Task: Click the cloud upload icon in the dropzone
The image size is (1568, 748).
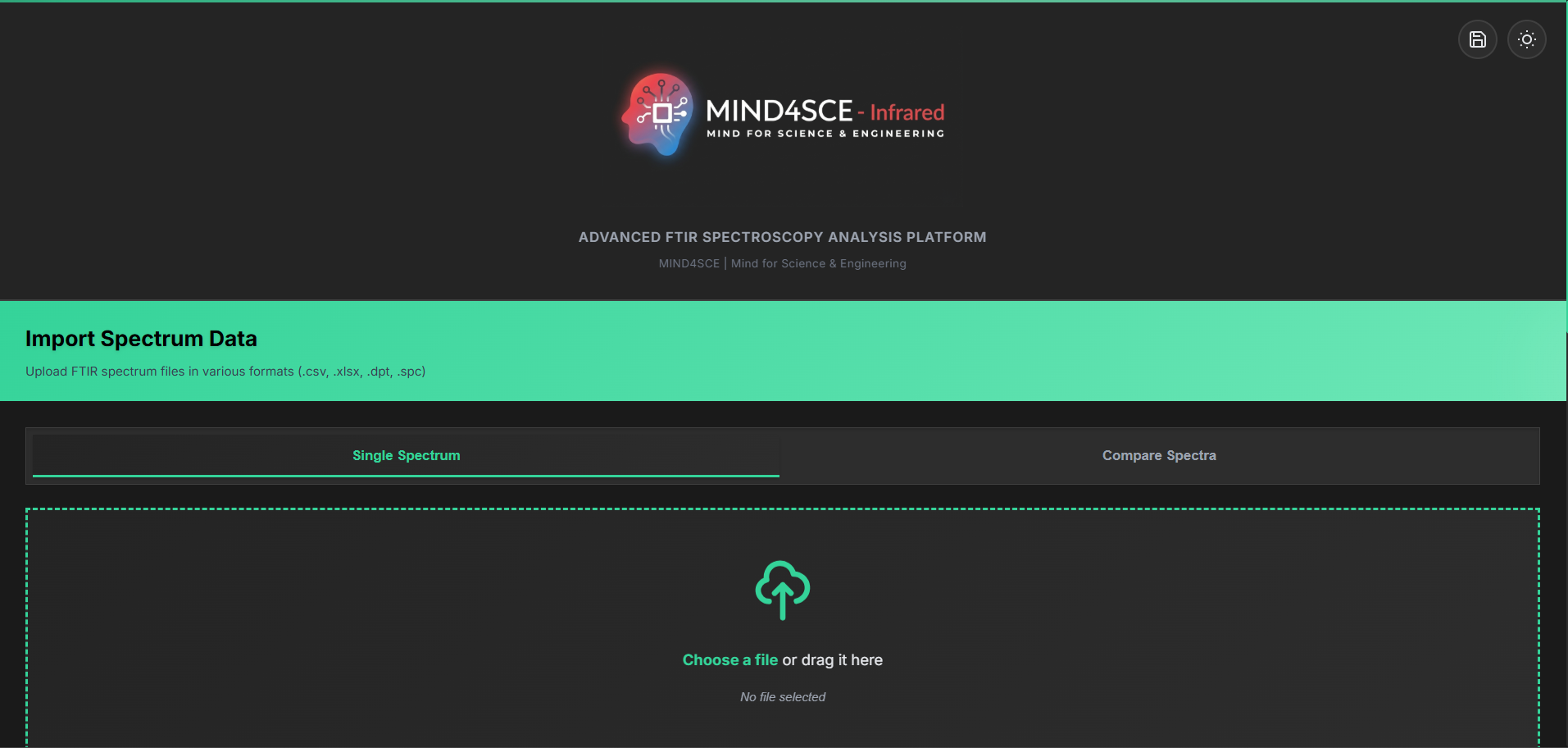Action: 782,589
